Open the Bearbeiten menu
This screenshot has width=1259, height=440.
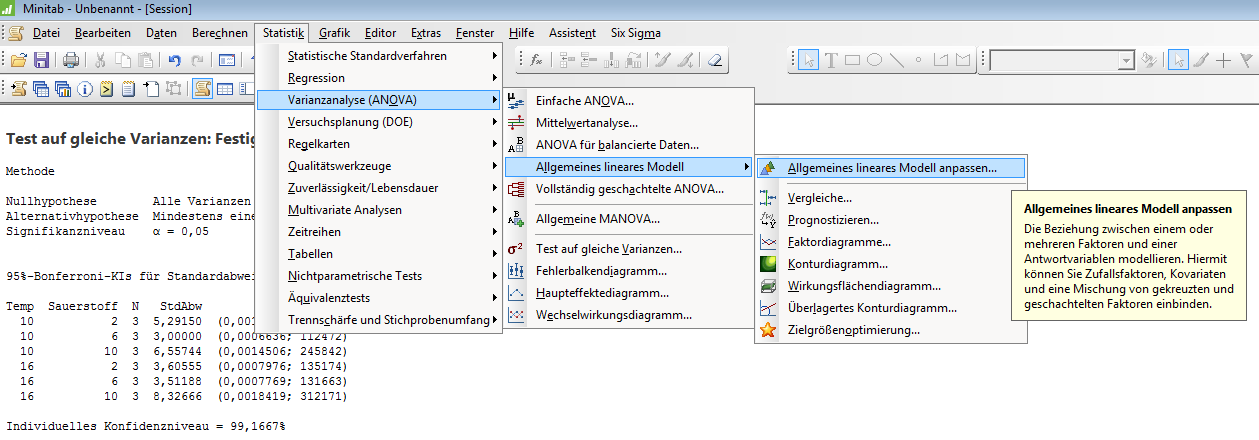pyautogui.click(x=102, y=33)
